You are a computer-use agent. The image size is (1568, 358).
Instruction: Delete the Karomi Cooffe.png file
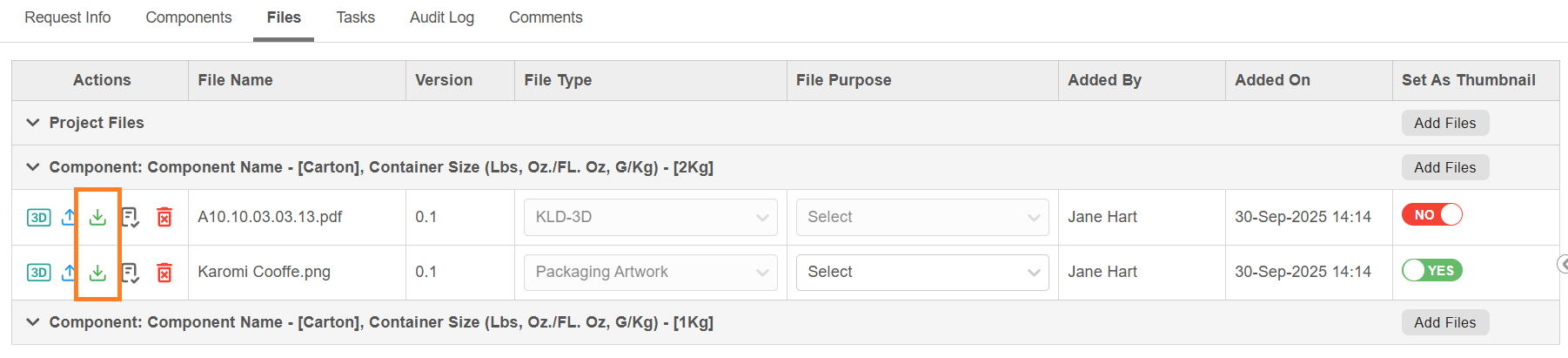pos(164,273)
